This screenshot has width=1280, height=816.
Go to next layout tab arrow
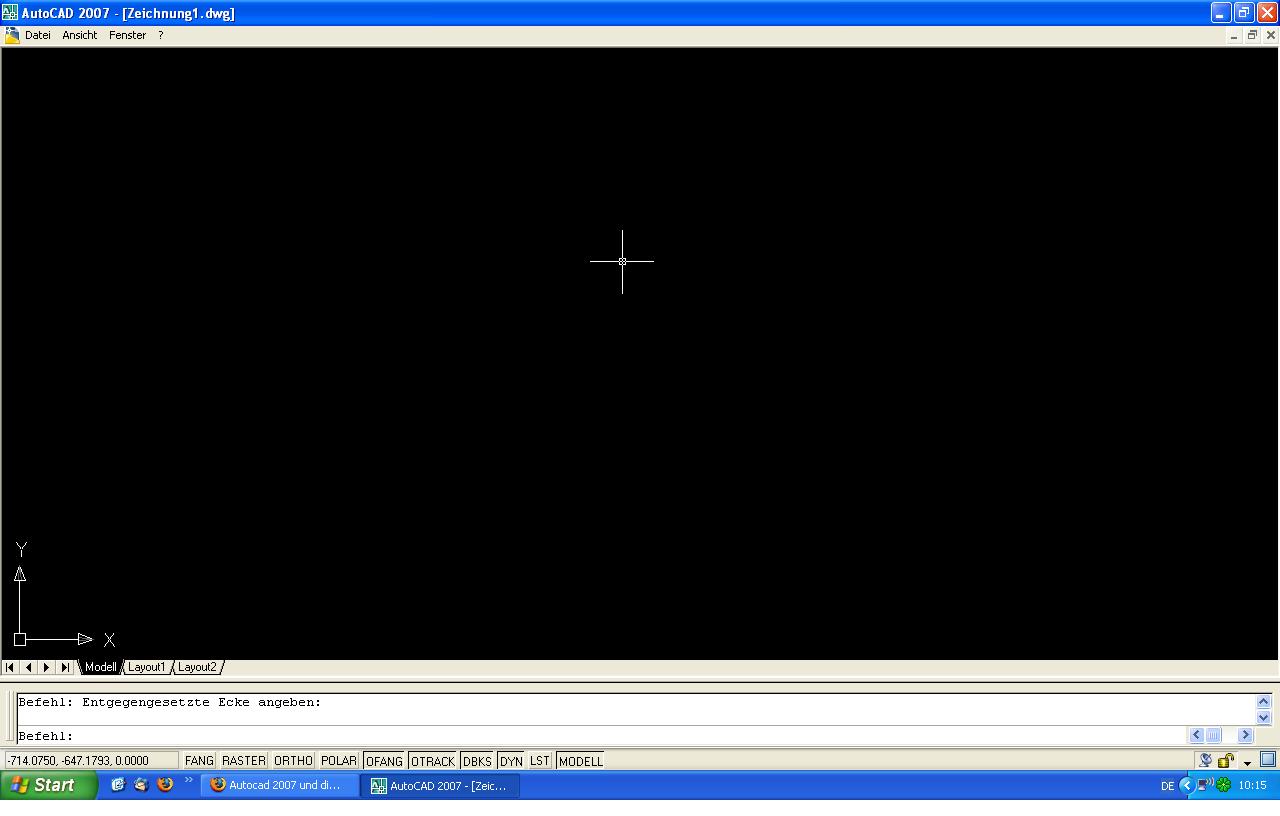[46, 667]
